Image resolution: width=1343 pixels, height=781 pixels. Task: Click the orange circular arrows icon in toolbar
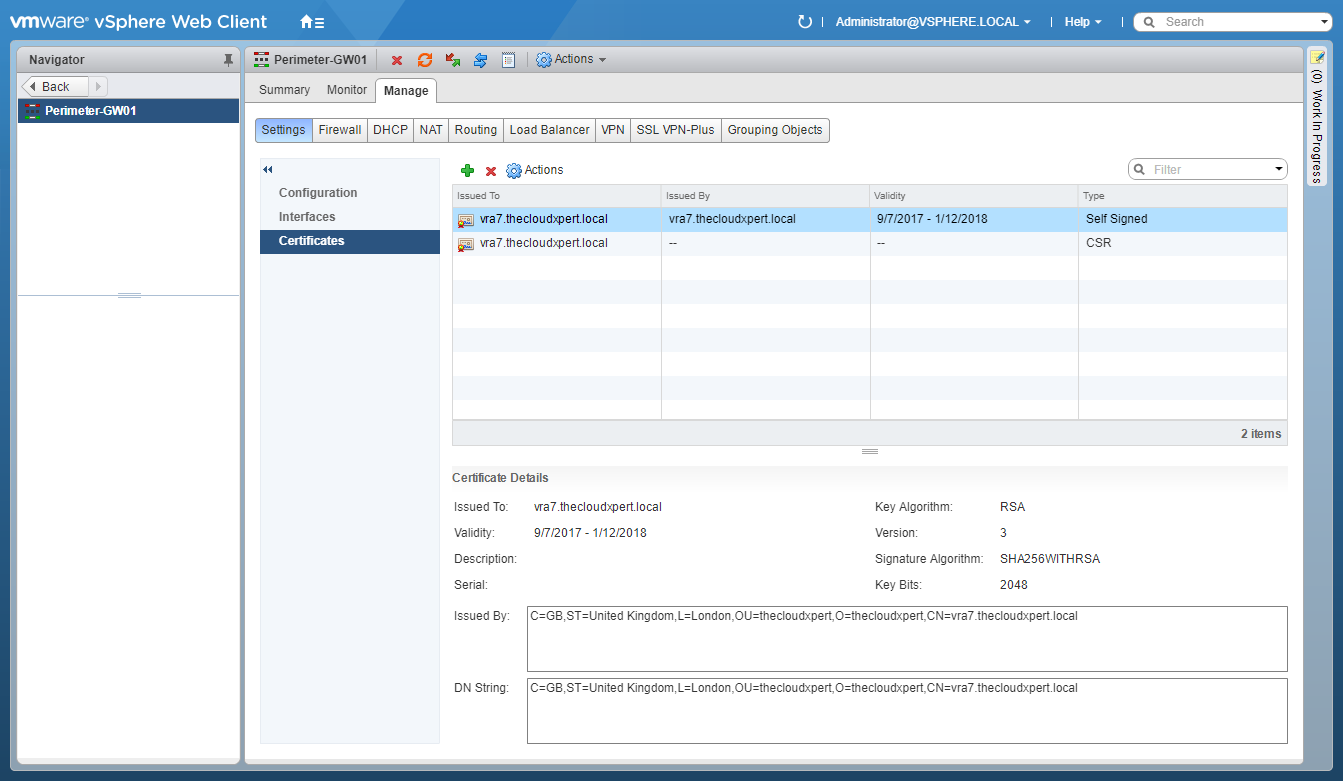[x=425, y=60]
